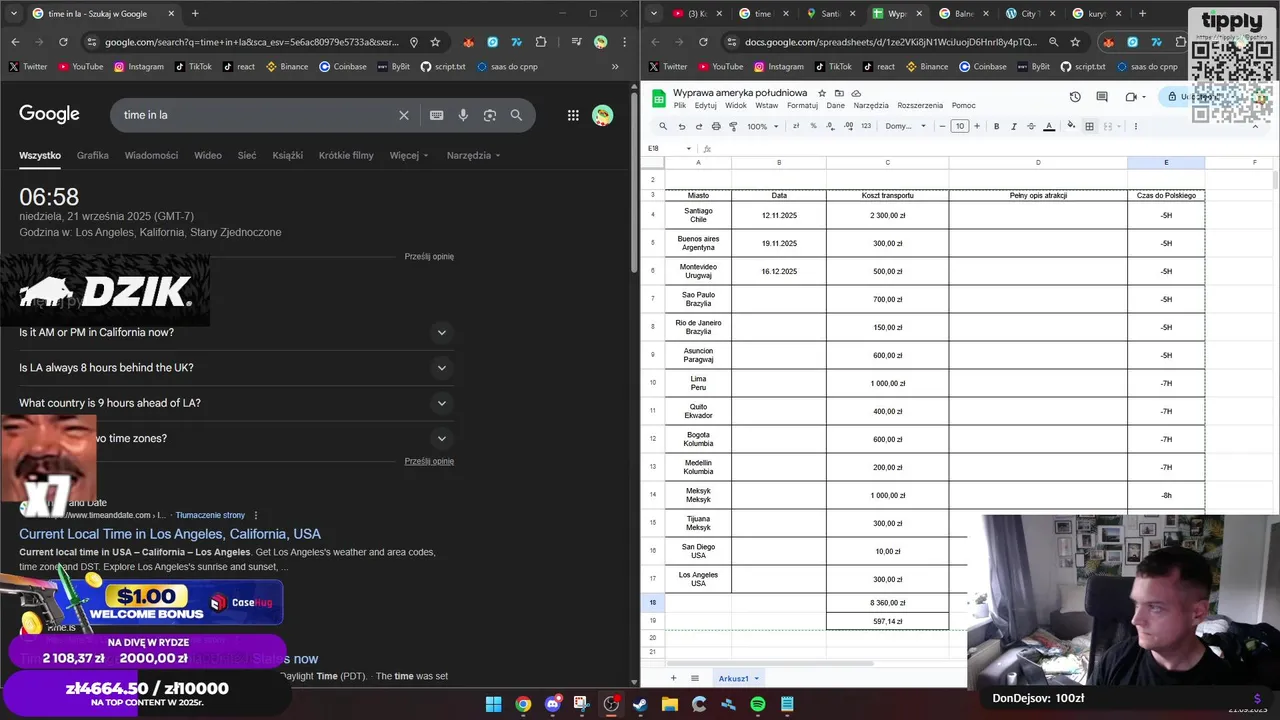Star the Wyprawa ameryka południowa document
The height and width of the screenshot is (720, 1280).
[822, 93]
